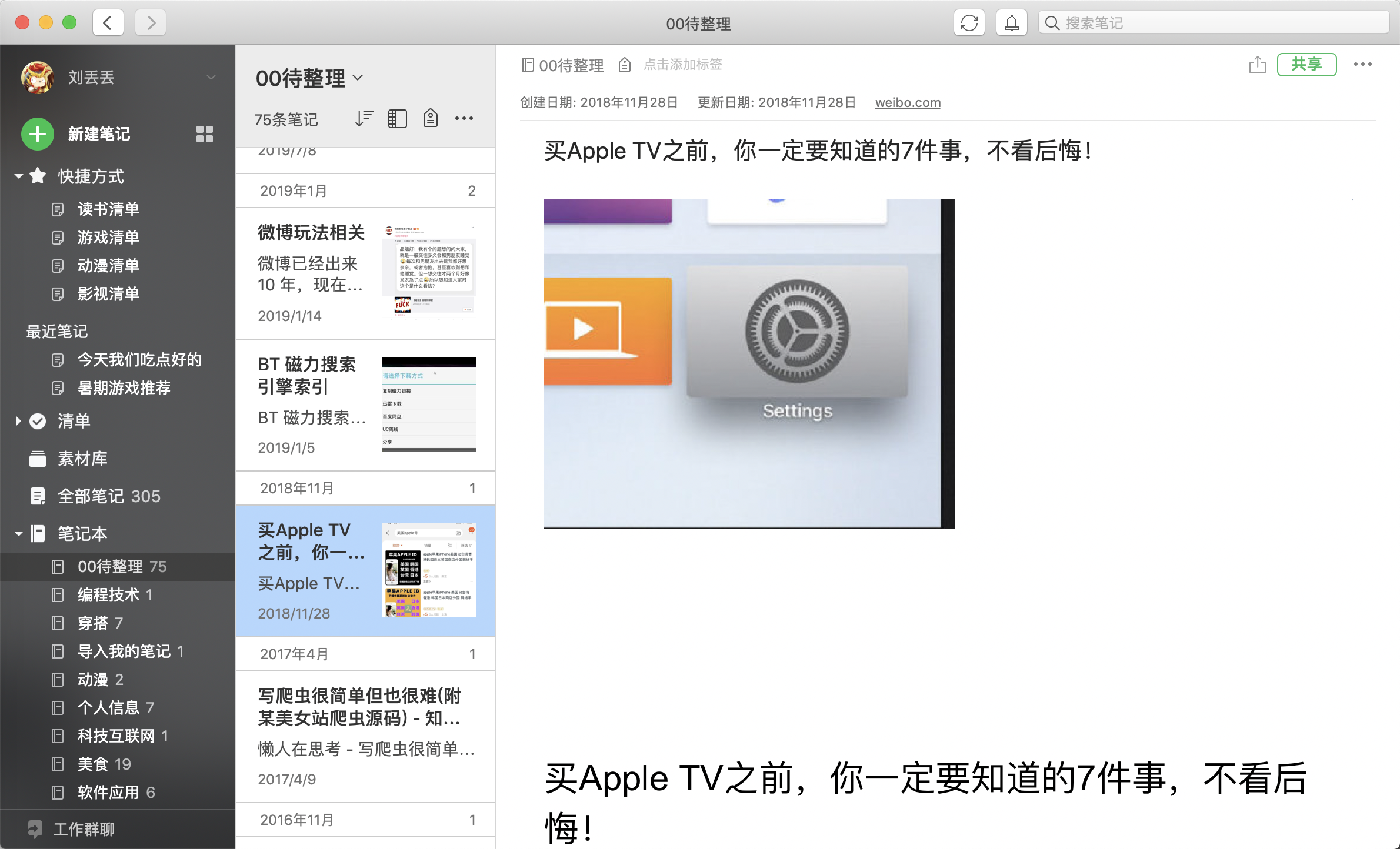Open the notifications bell icon
The width and height of the screenshot is (1400, 849).
coord(1011,23)
